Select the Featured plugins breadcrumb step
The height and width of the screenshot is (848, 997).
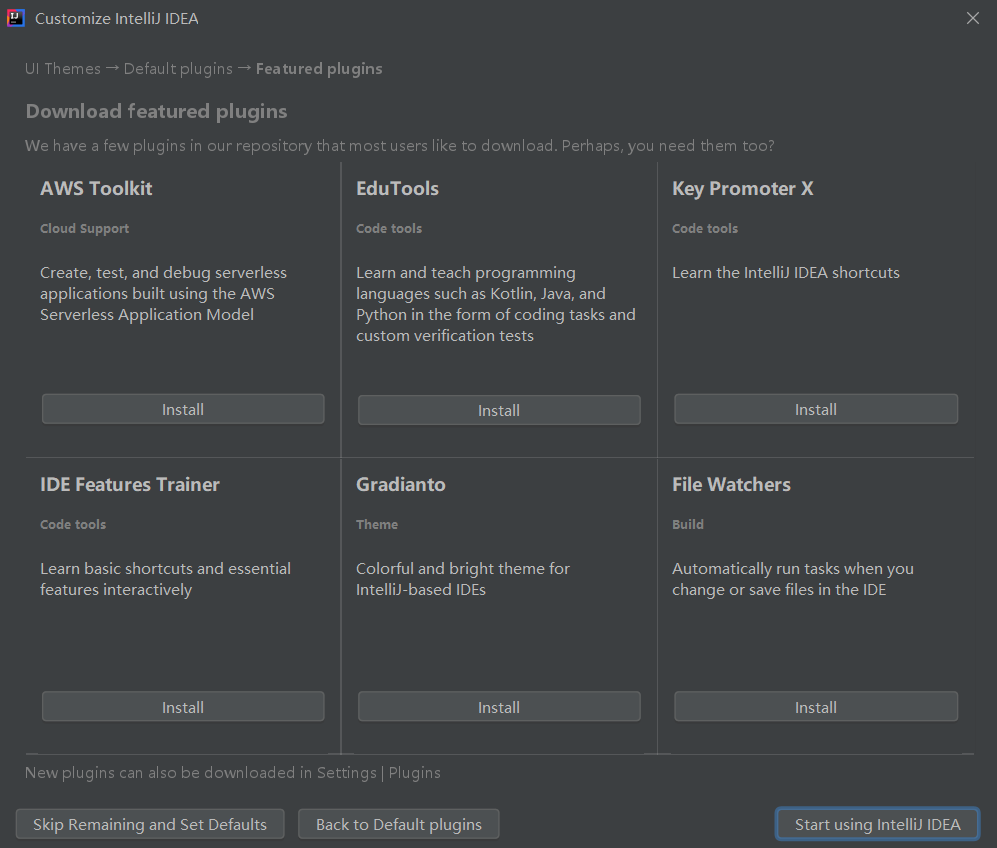click(319, 69)
